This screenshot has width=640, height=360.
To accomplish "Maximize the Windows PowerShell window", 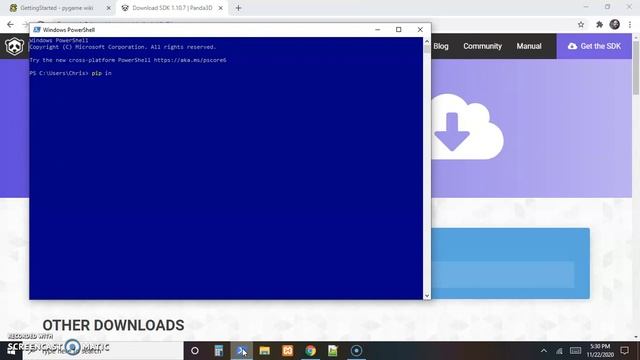I will coord(399,29).
